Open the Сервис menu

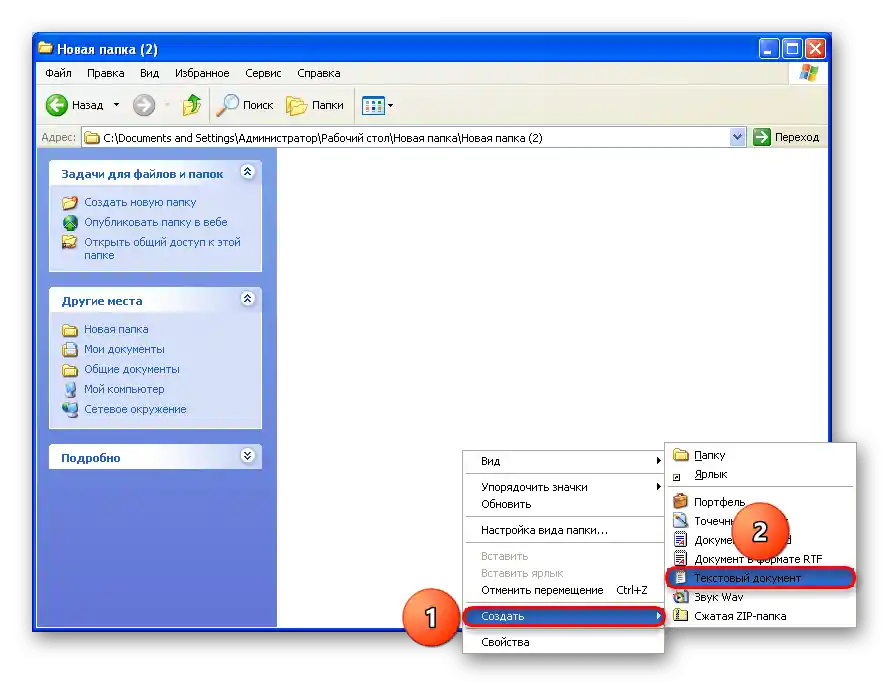click(x=263, y=73)
